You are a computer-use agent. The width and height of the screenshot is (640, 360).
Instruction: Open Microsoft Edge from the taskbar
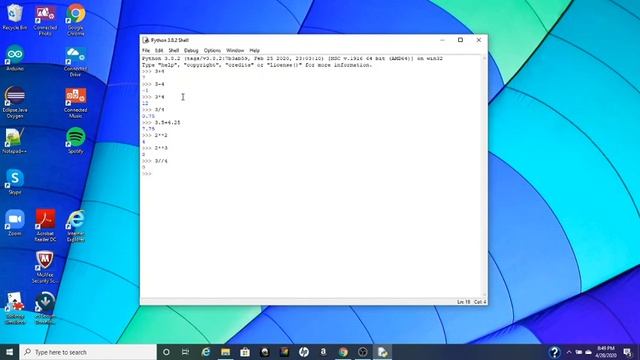pos(206,352)
